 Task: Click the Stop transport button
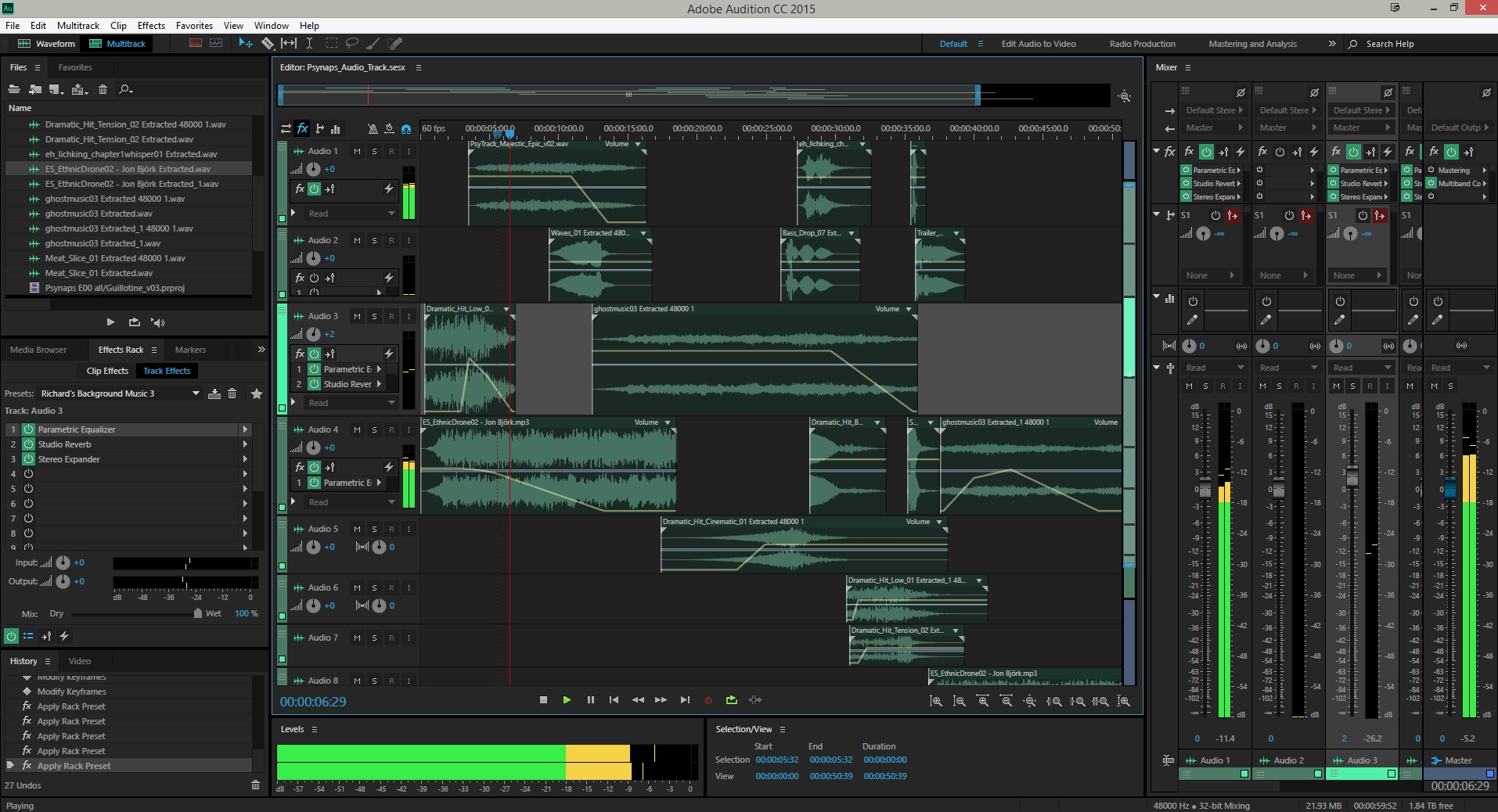pyautogui.click(x=543, y=700)
